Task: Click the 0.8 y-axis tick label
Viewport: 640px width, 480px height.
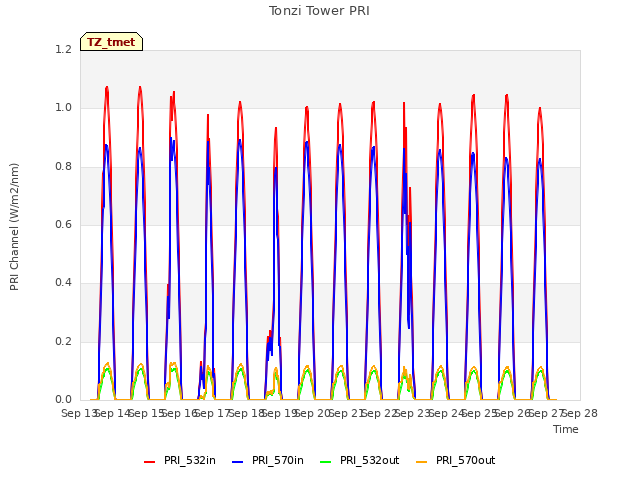Action: click(x=63, y=166)
